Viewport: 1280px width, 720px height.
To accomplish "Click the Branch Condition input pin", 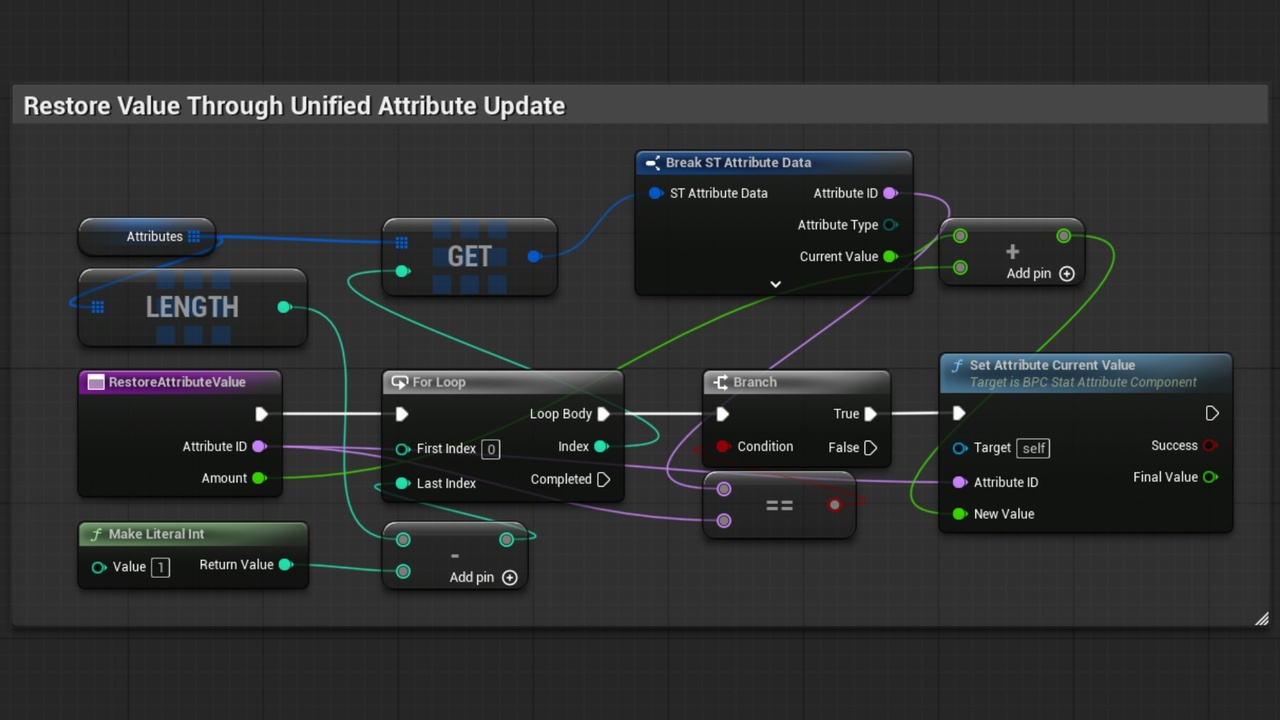I will [723, 446].
